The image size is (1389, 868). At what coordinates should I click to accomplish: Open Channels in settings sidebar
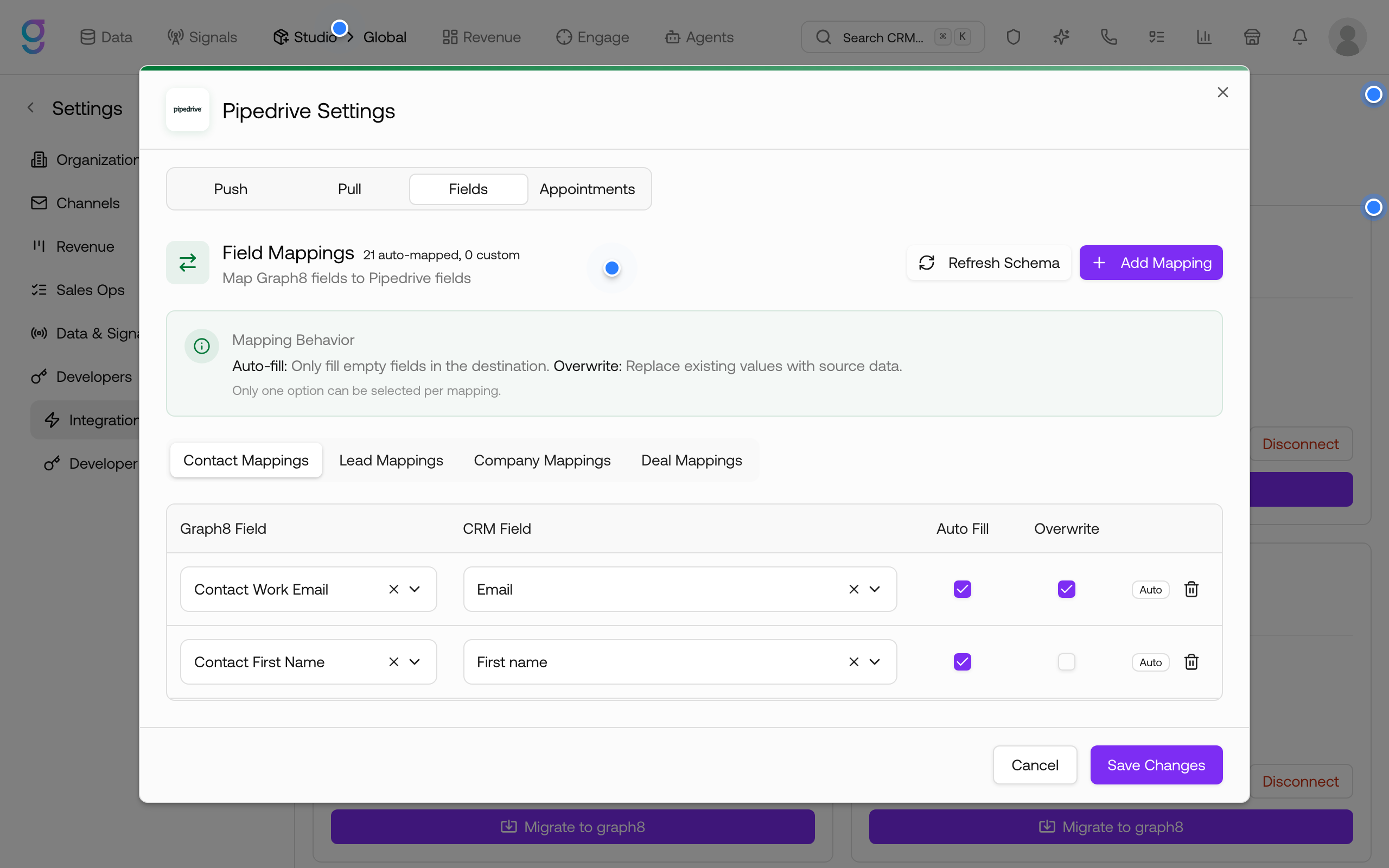(x=75, y=203)
